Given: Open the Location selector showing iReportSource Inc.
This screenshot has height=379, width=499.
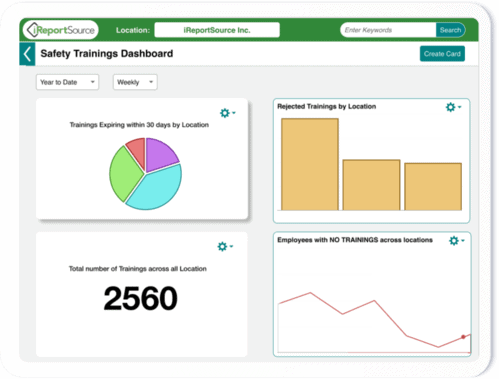Looking at the screenshot, I should click(217, 30).
